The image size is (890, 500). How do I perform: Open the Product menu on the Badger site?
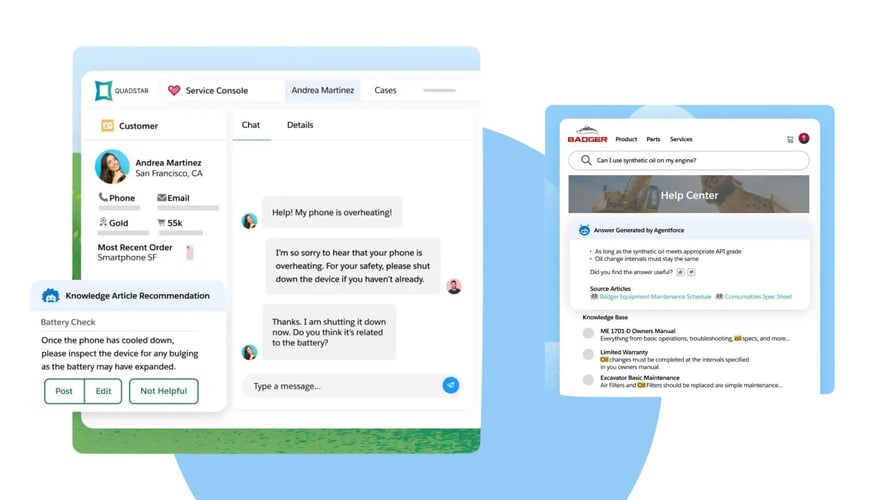point(626,140)
